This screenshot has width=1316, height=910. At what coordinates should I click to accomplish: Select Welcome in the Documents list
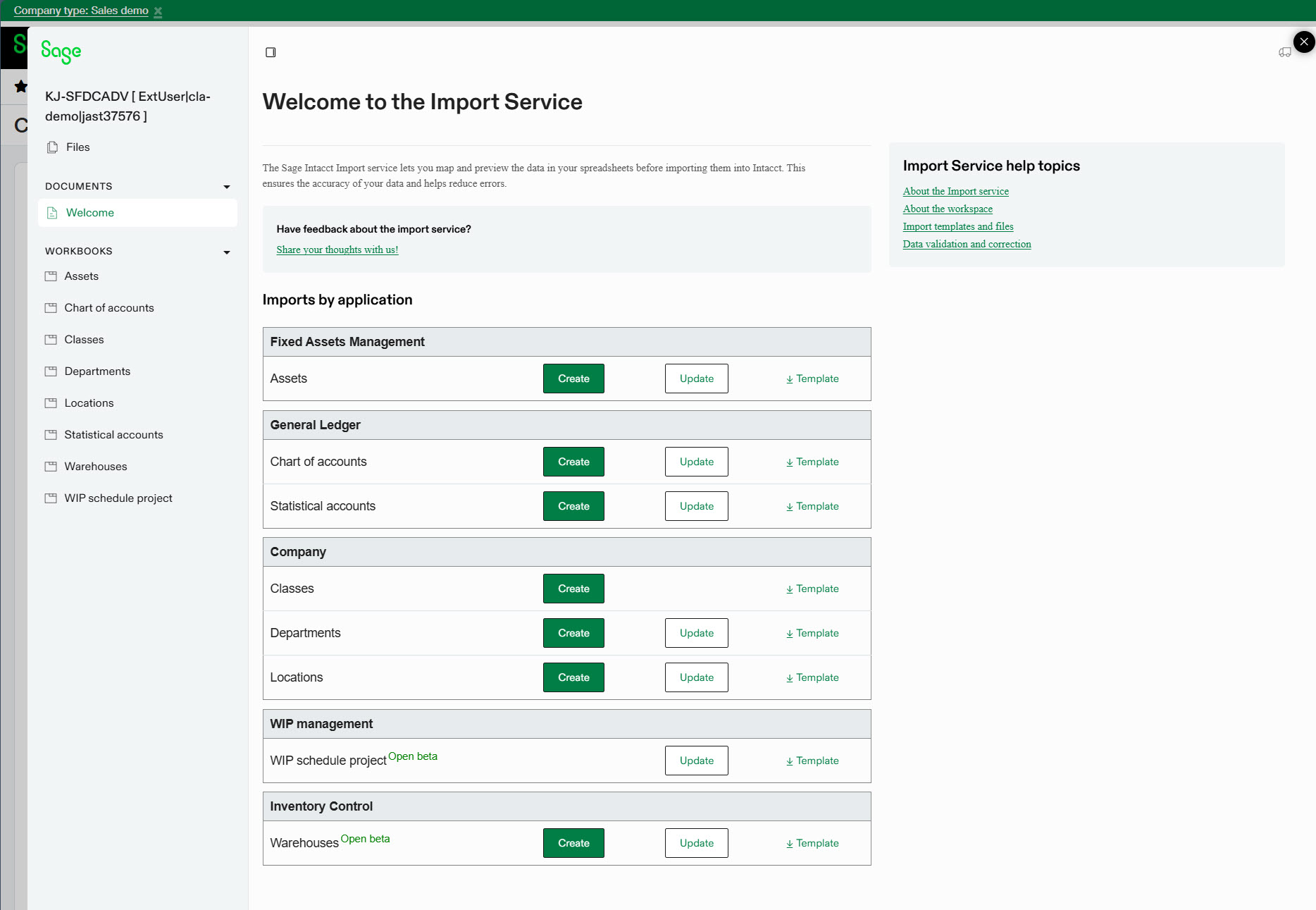[89, 212]
